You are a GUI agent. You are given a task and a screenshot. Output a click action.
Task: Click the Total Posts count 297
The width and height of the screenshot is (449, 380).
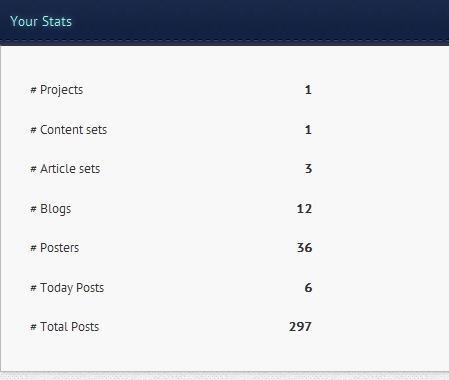(x=300, y=327)
